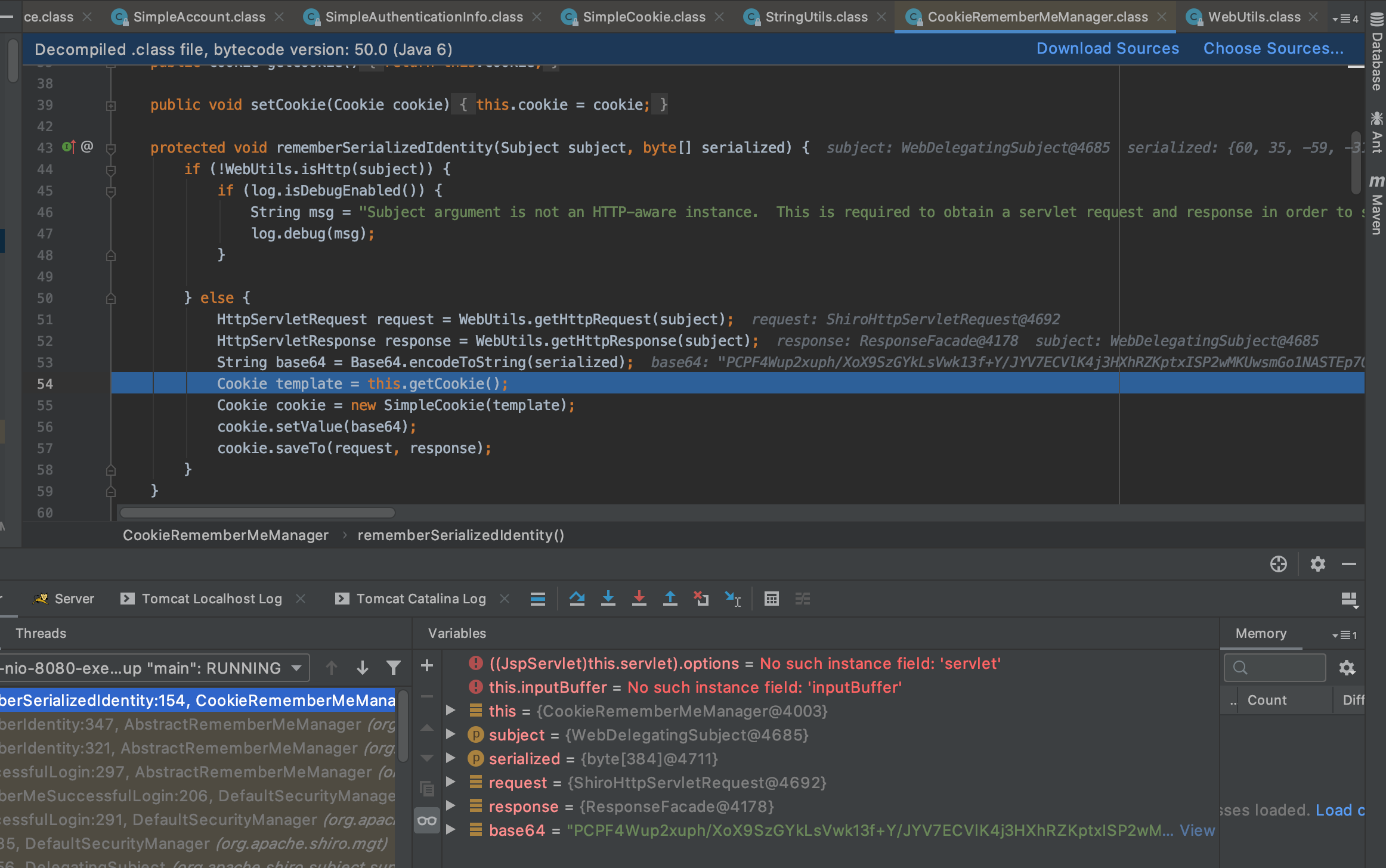Click override gutter icon at line 43
Image resolution: width=1386 pixels, height=868 pixels.
[x=69, y=147]
